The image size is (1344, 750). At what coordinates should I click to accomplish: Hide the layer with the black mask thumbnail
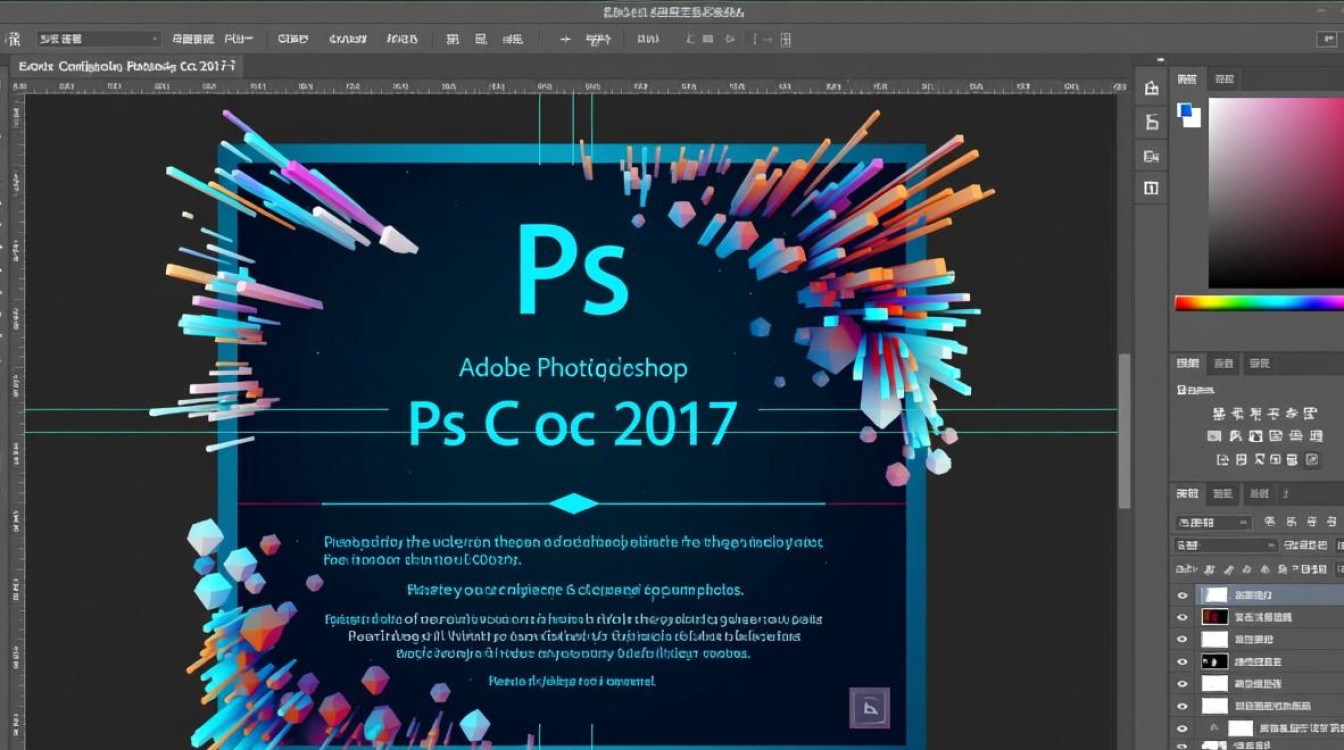[1183, 661]
